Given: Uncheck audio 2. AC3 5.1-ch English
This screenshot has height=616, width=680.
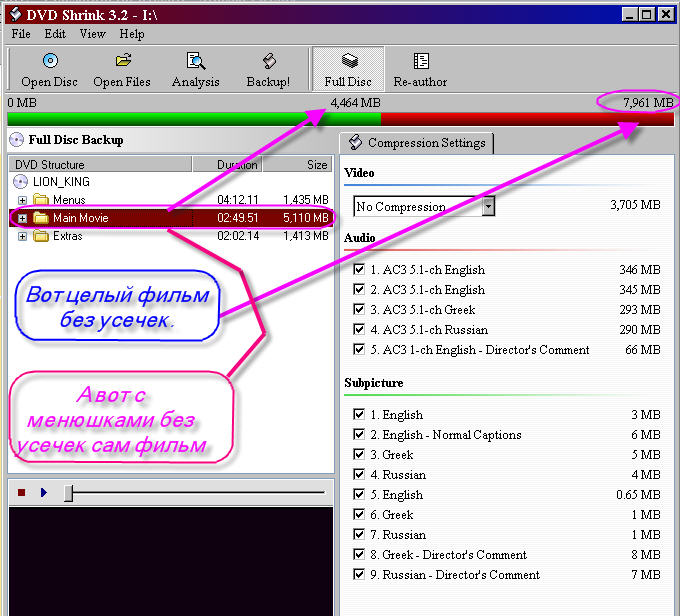Looking at the screenshot, I should point(359,289).
